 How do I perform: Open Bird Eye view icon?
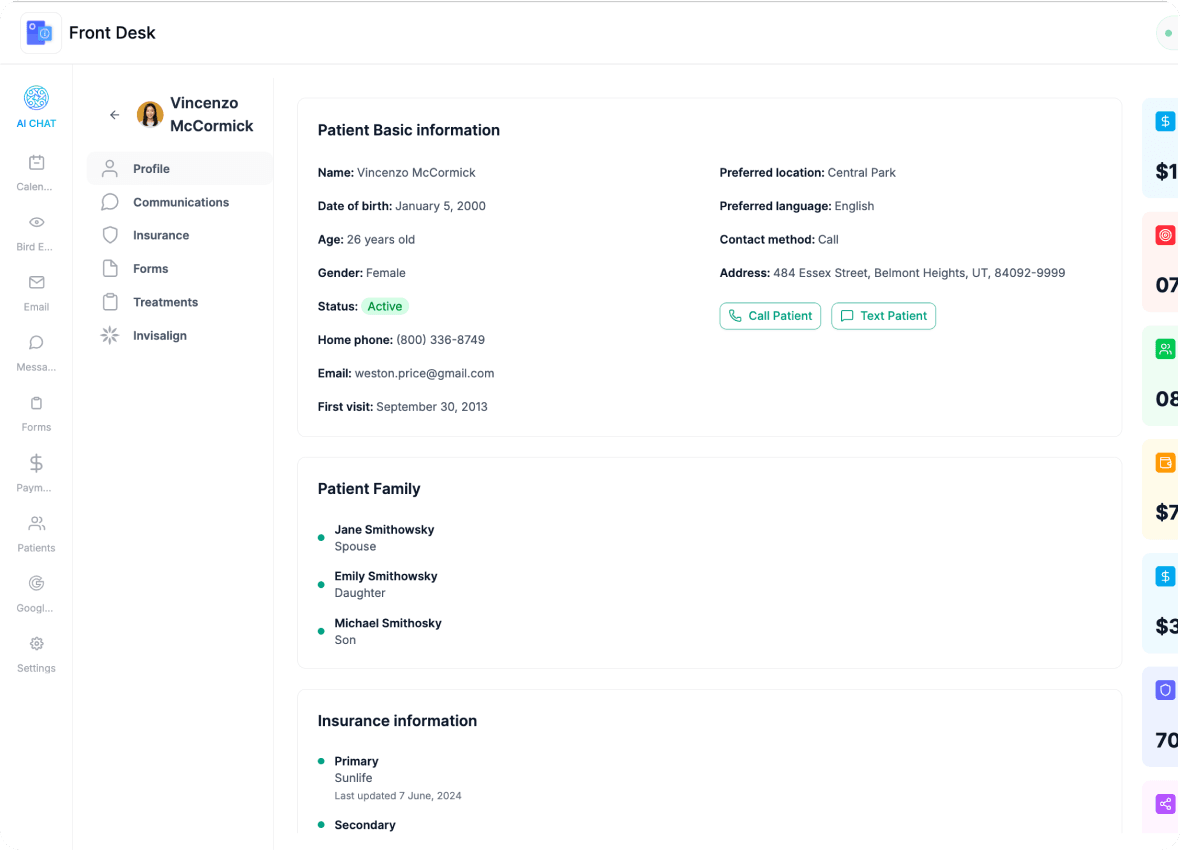point(36,223)
